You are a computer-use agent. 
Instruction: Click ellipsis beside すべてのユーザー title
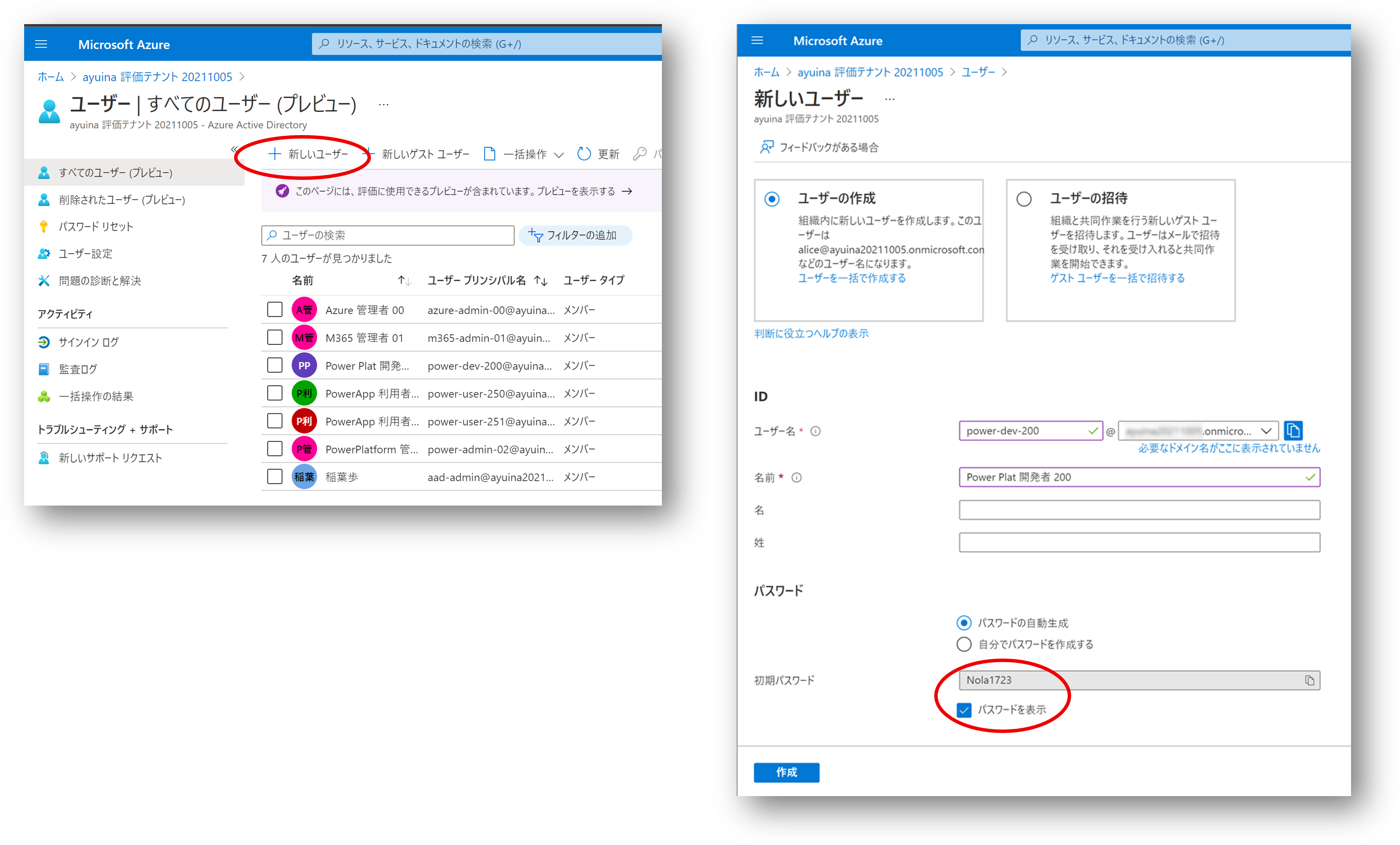[x=383, y=104]
